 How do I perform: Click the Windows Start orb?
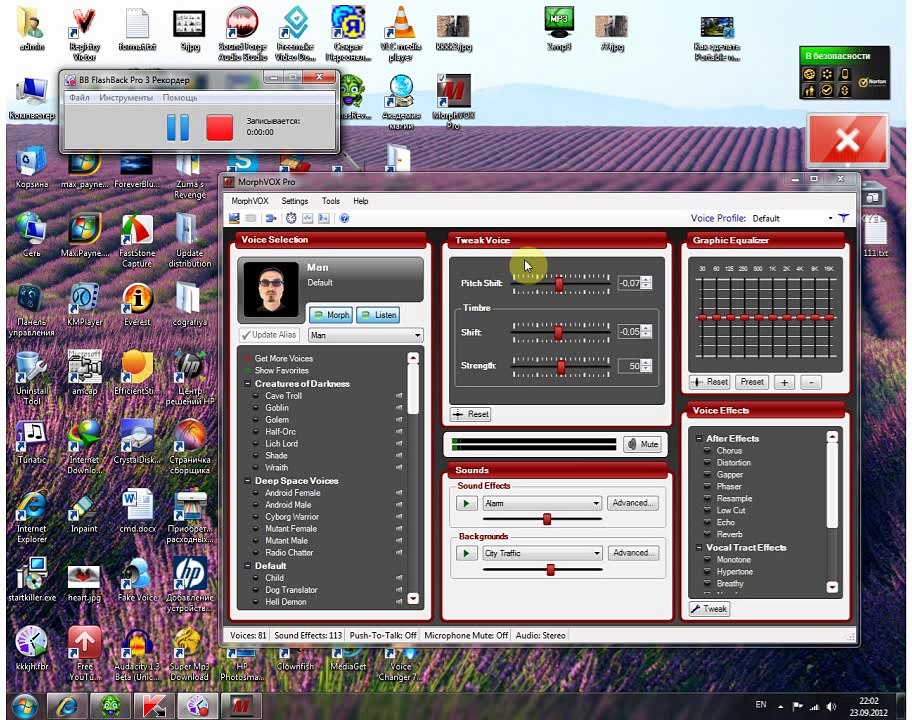pos(23,706)
